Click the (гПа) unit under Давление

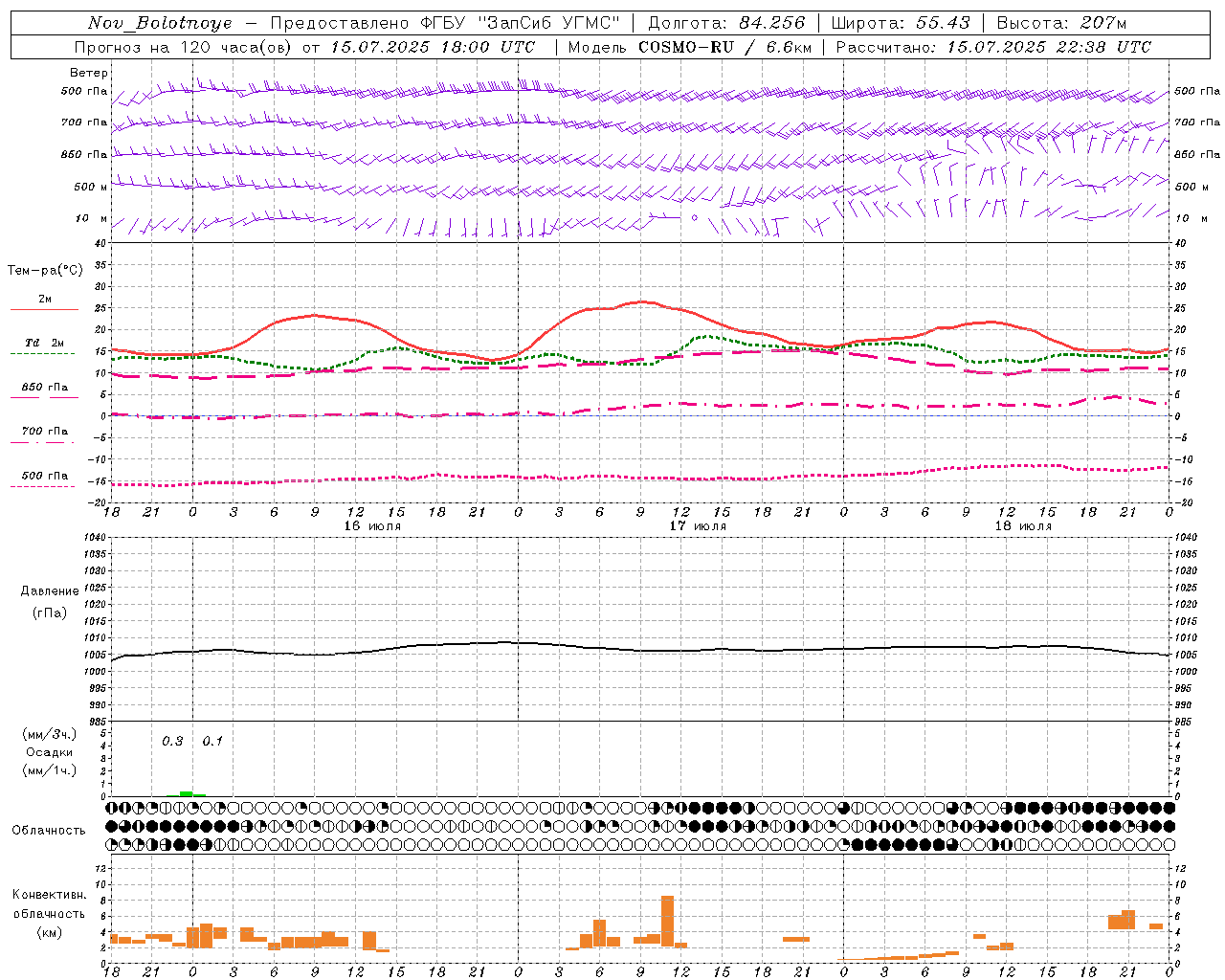tap(49, 612)
